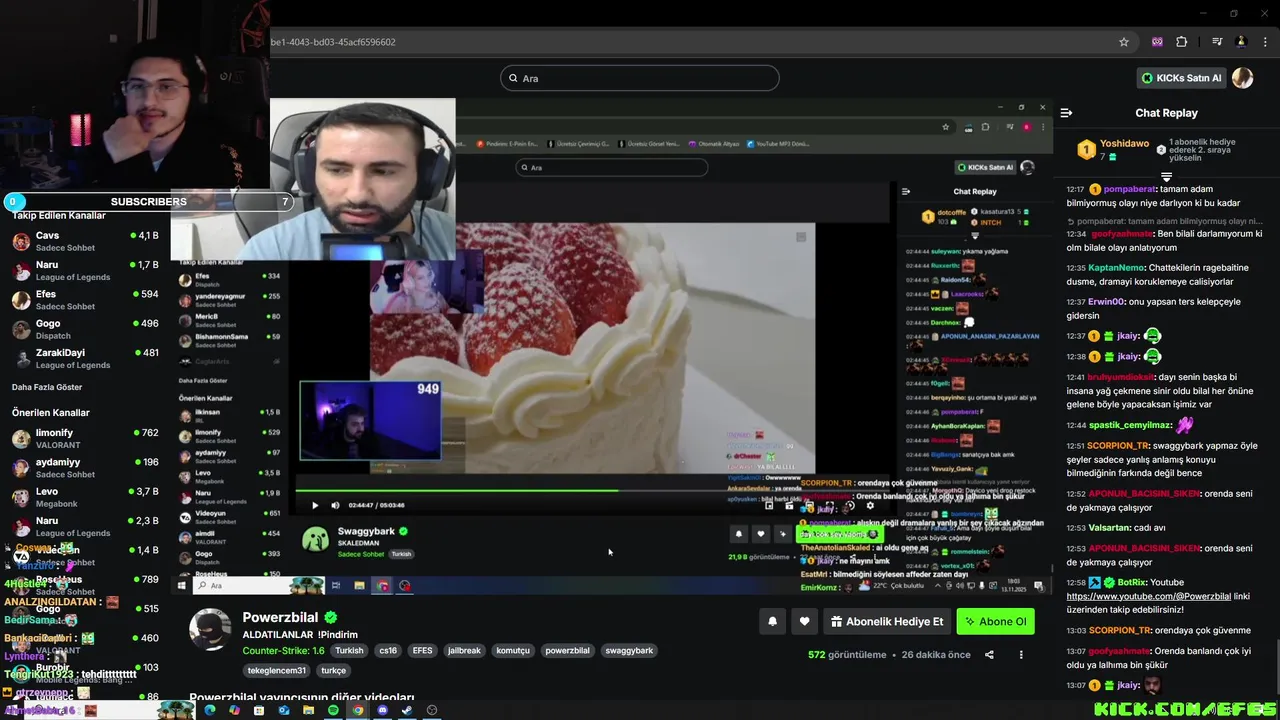This screenshot has width=1280, height=720.
Task: Open the profile avatar menu on Kick
Action: pos(1242,78)
